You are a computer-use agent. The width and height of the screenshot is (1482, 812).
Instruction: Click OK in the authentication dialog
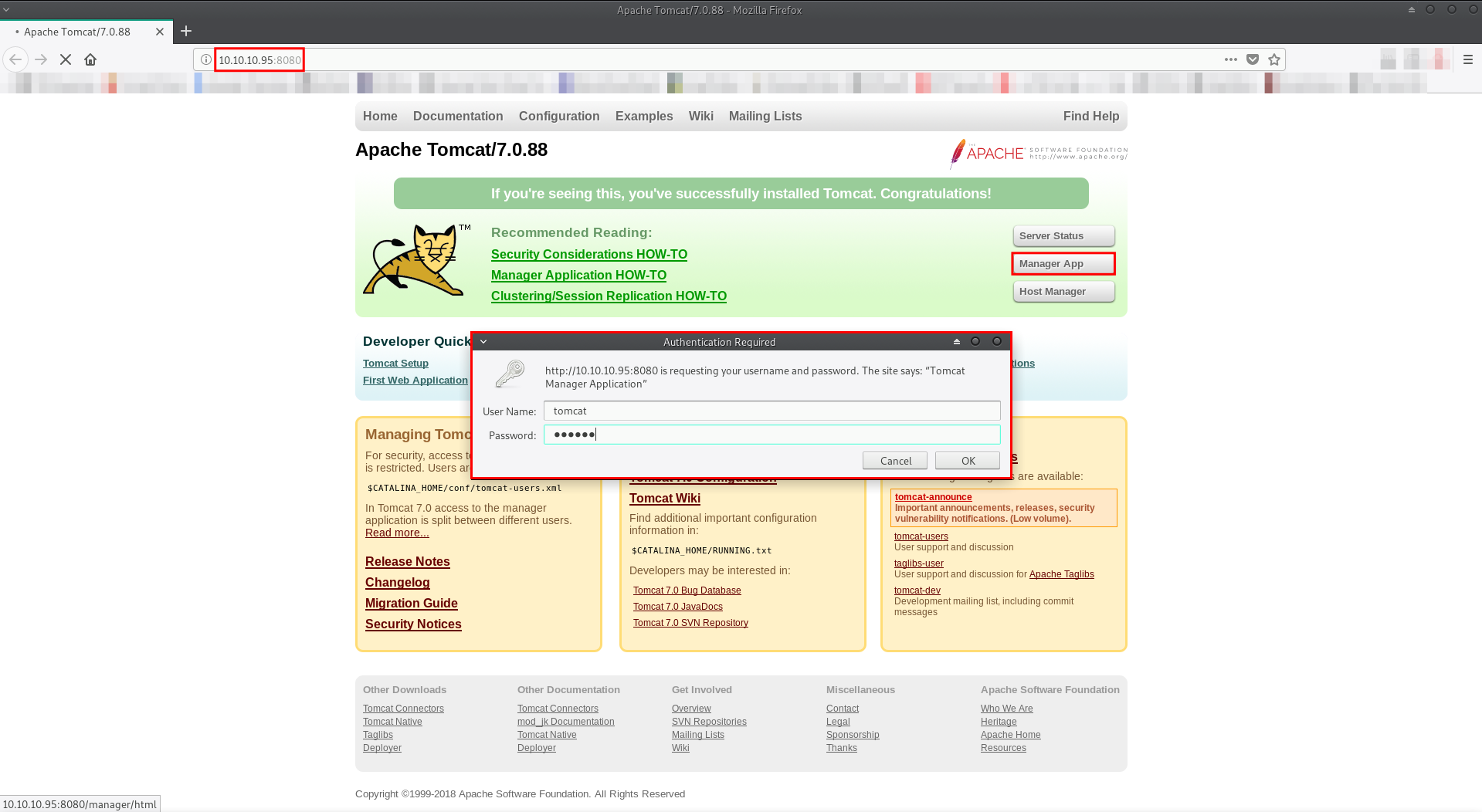[968, 461]
